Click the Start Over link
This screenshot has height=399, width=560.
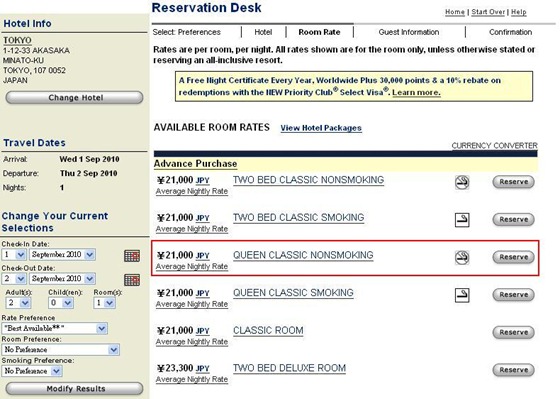pyautogui.click(x=488, y=12)
